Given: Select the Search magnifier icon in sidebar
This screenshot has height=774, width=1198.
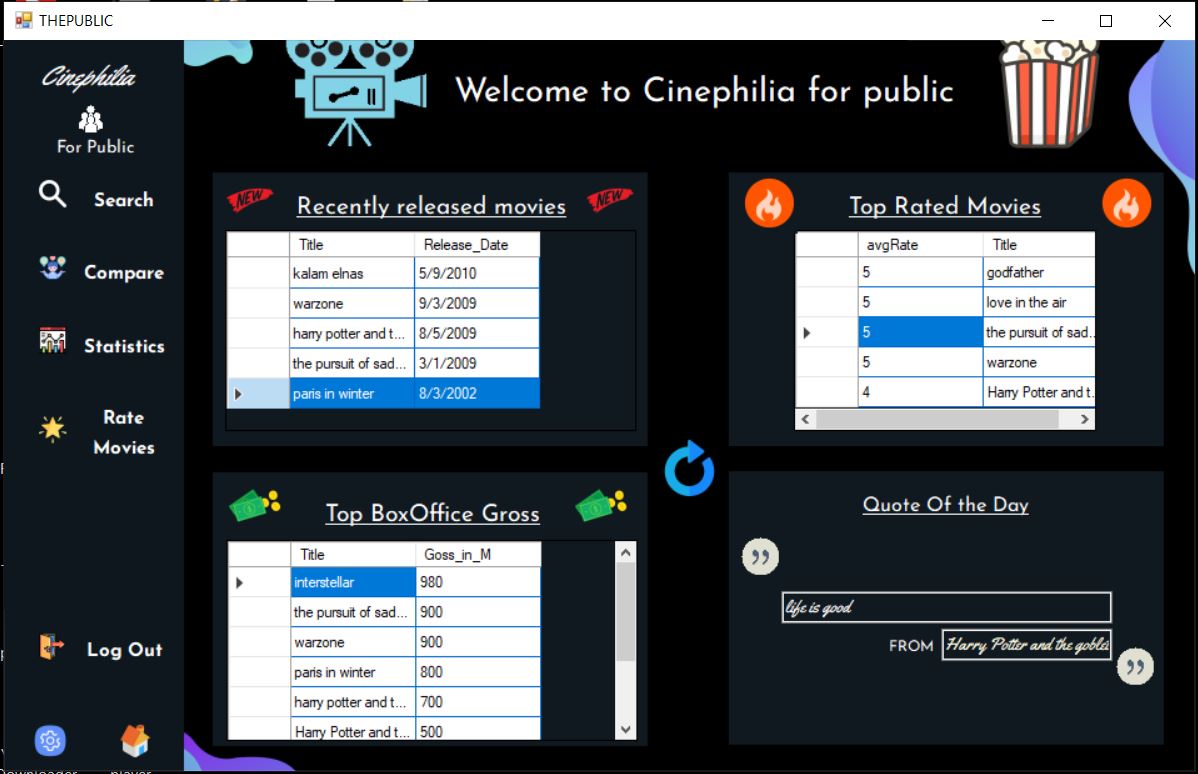Looking at the screenshot, I should (52, 197).
